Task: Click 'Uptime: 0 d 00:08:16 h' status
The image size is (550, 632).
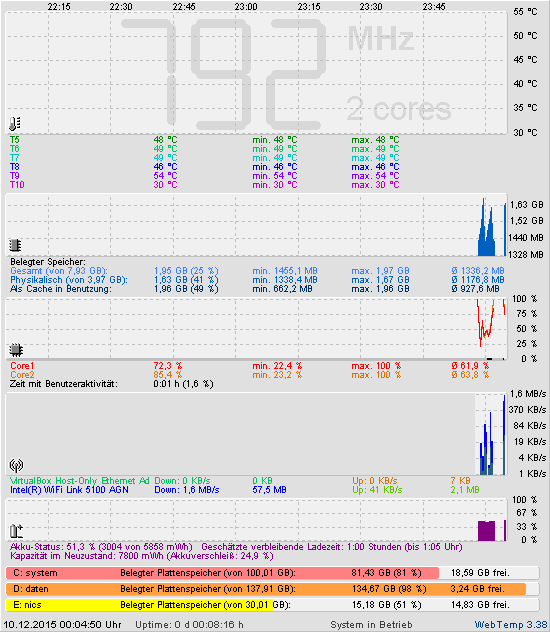Action: pyautogui.click(x=189, y=625)
